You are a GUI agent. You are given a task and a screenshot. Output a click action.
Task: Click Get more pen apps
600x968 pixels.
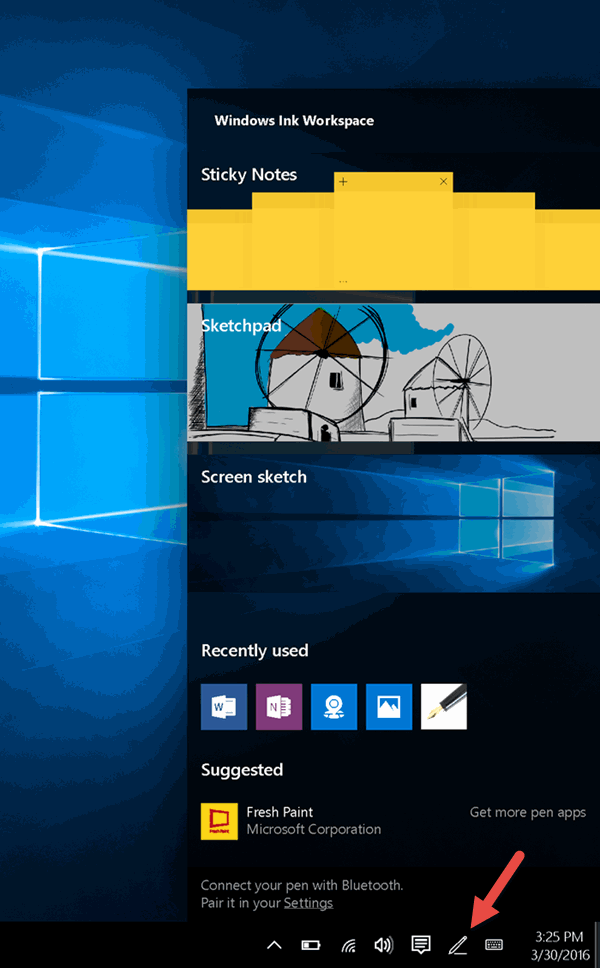tap(528, 812)
